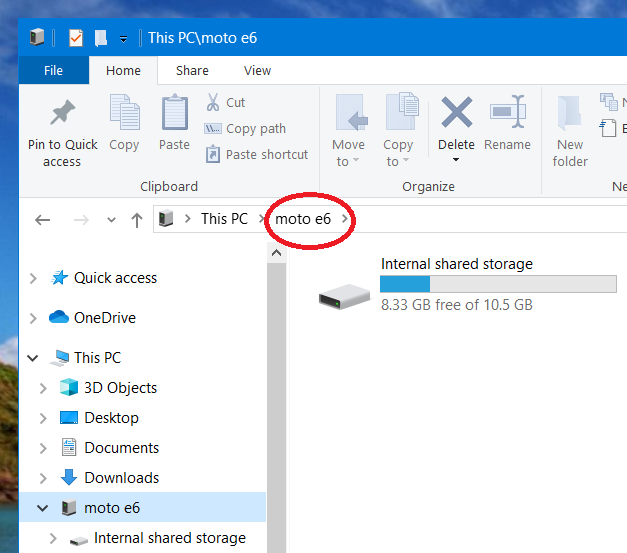Select the Cut scissors command
Screen dimensions: 627x553
point(226,102)
